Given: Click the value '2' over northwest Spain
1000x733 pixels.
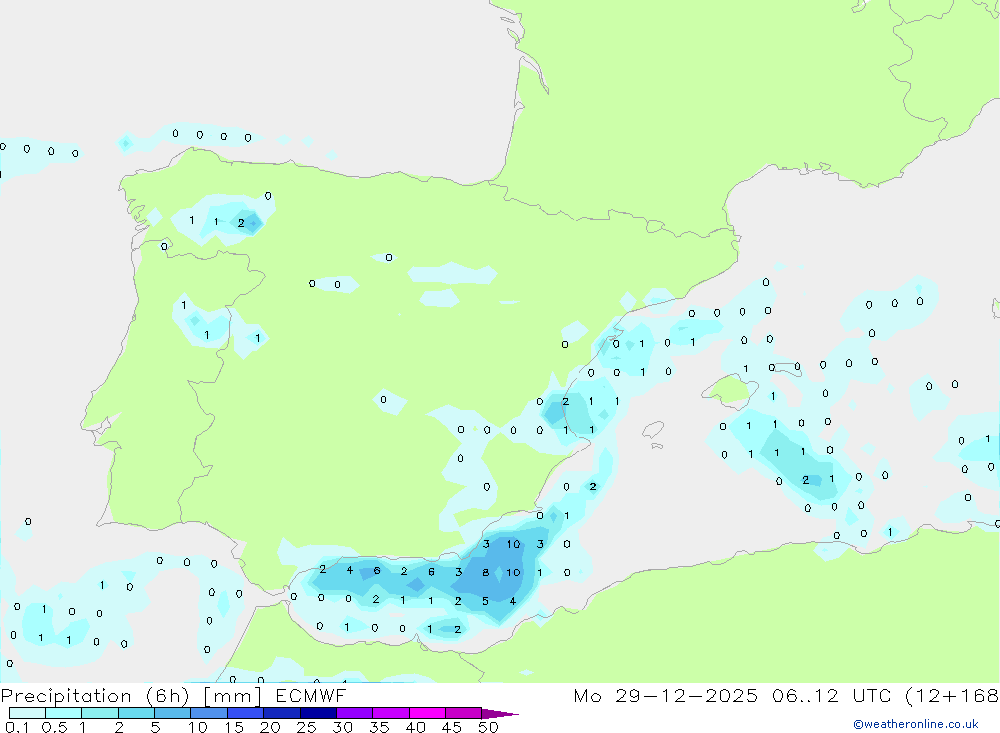Looking at the screenshot, I should [240, 223].
